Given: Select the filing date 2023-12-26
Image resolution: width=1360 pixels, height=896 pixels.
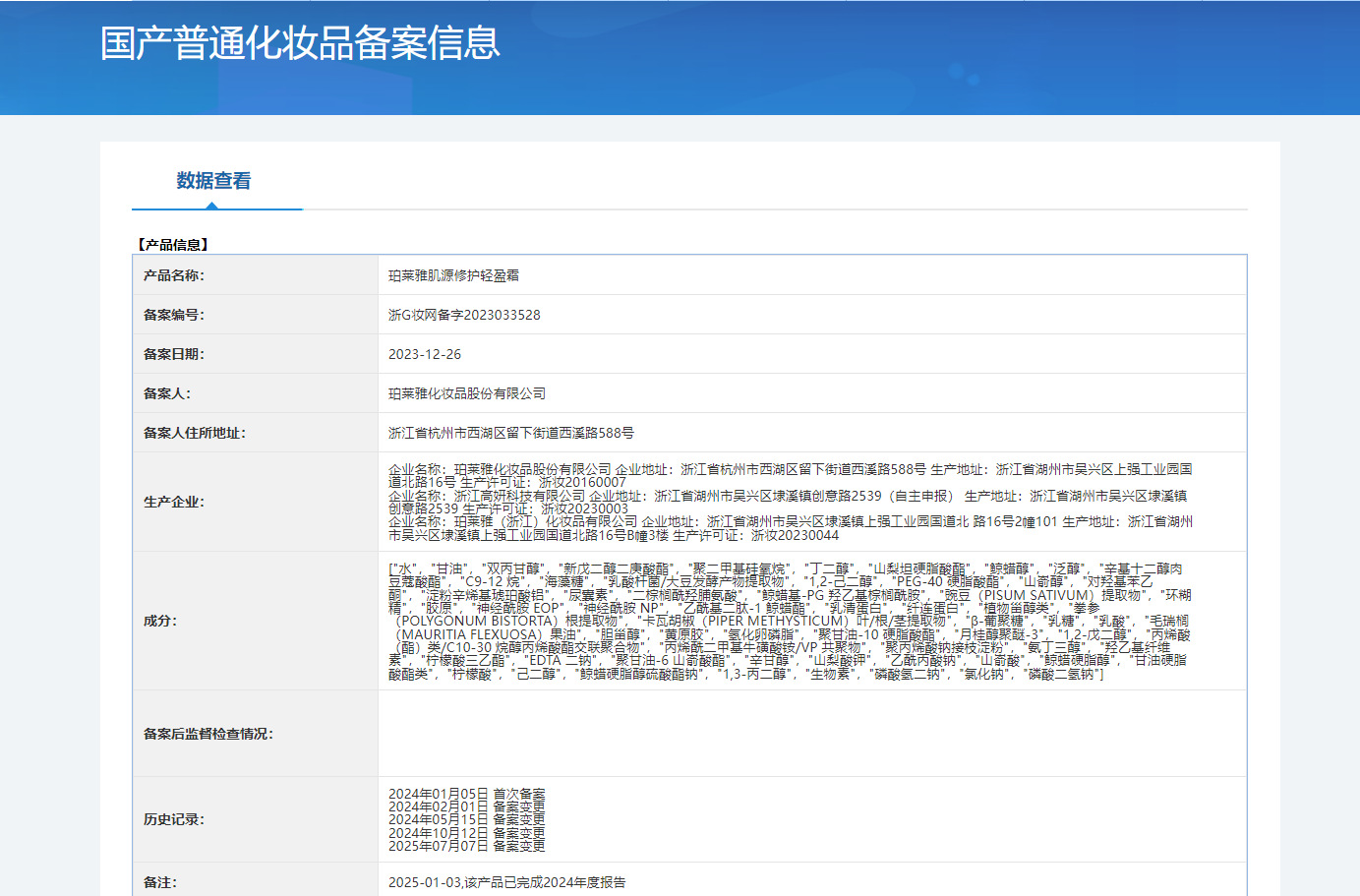Looking at the screenshot, I should 425,354.
